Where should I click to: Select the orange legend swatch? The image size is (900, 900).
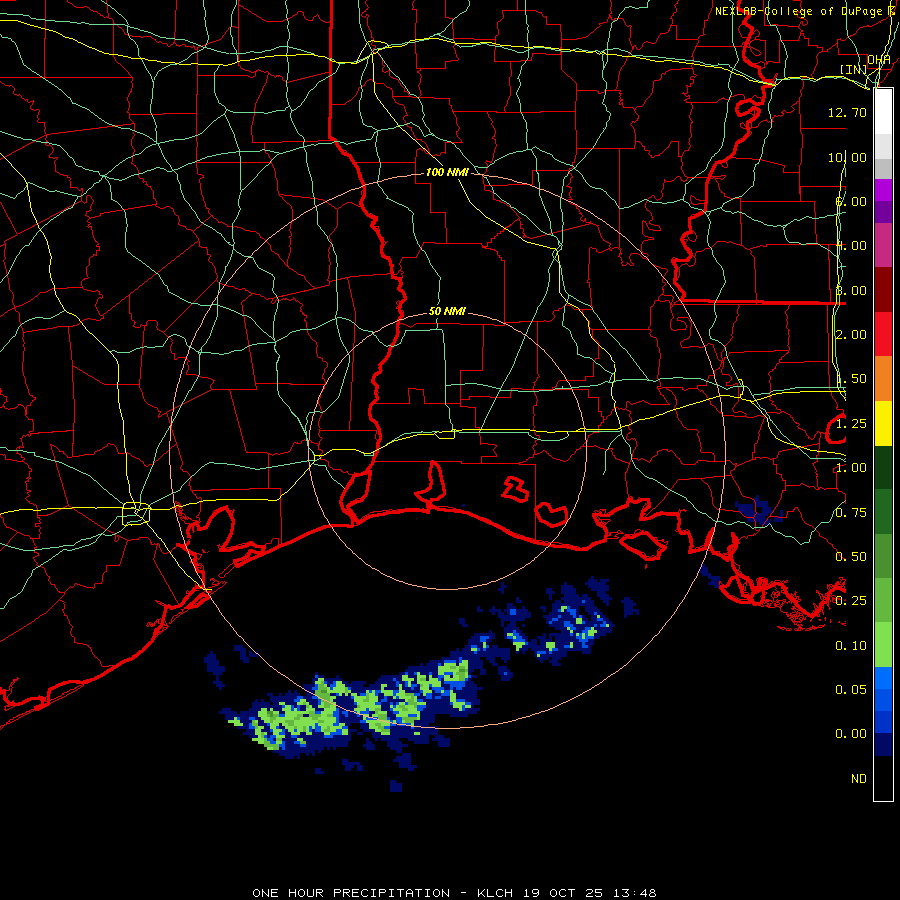[883, 379]
